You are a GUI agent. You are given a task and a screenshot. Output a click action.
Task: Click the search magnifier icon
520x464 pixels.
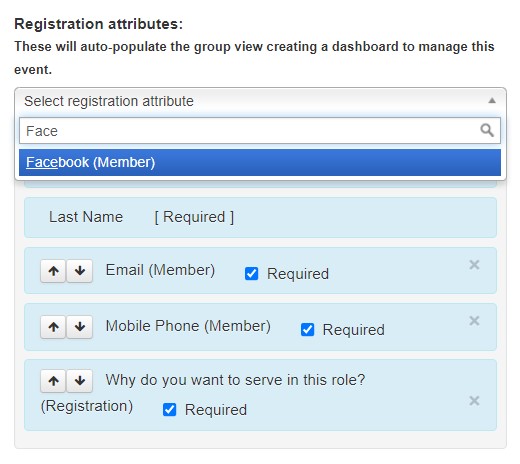(x=487, y=130)
